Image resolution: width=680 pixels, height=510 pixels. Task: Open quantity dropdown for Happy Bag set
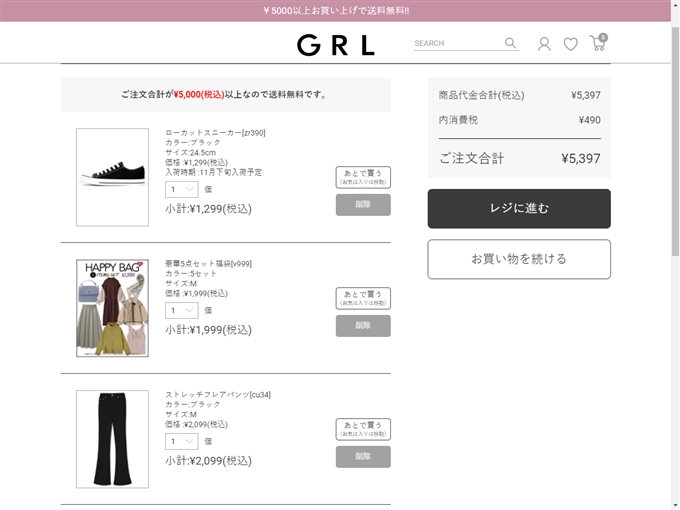pos(182,311)
